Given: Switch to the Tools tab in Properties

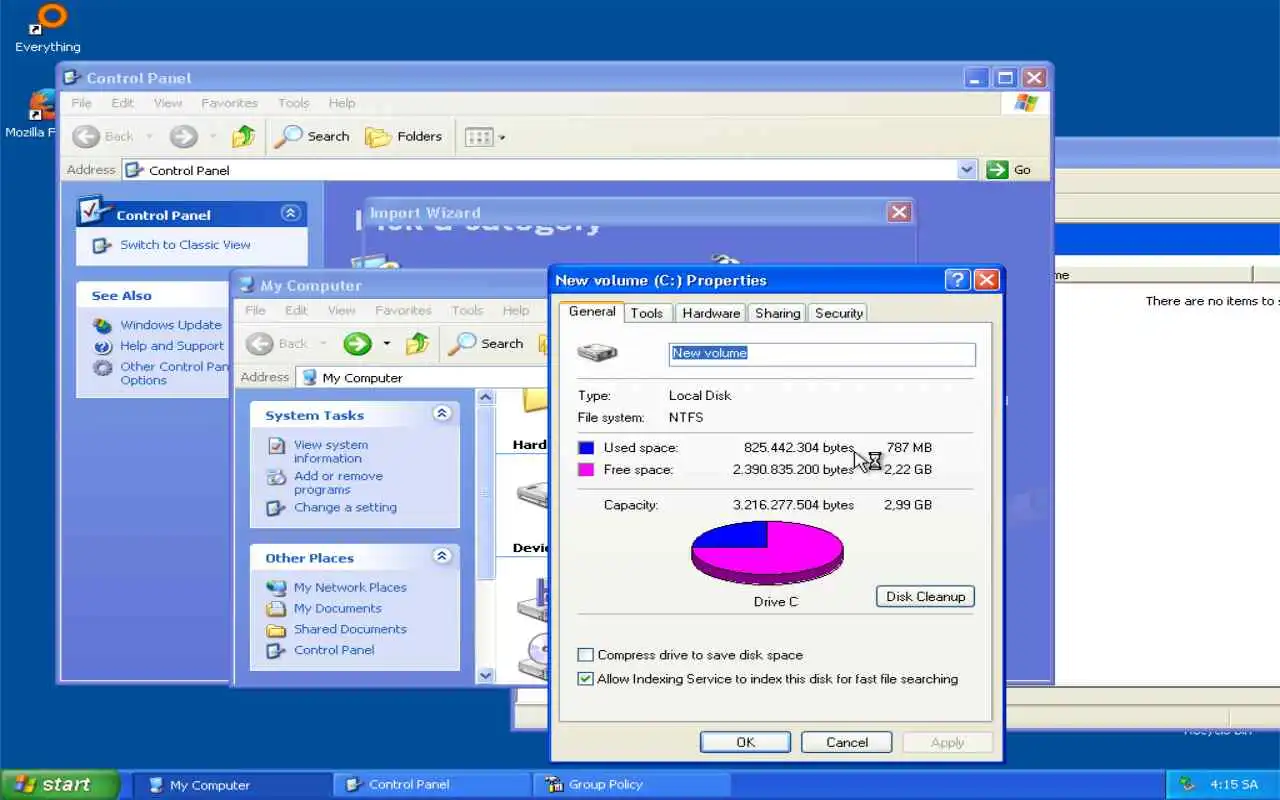Looking at the screenshot, I should click(x=646, y=313).
